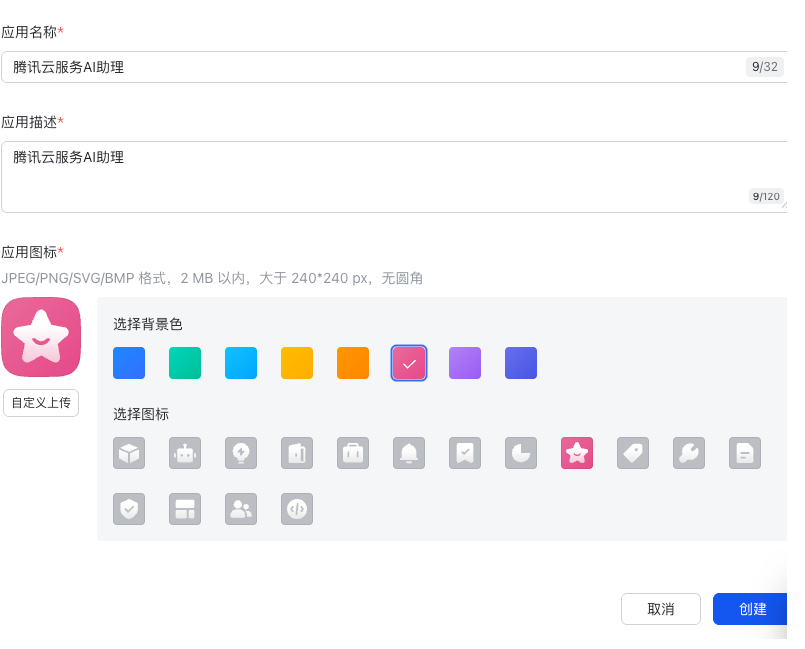Choose the wallet-style app icon
The height and width of the screenshot is (649, 805).
coord(297,453)
